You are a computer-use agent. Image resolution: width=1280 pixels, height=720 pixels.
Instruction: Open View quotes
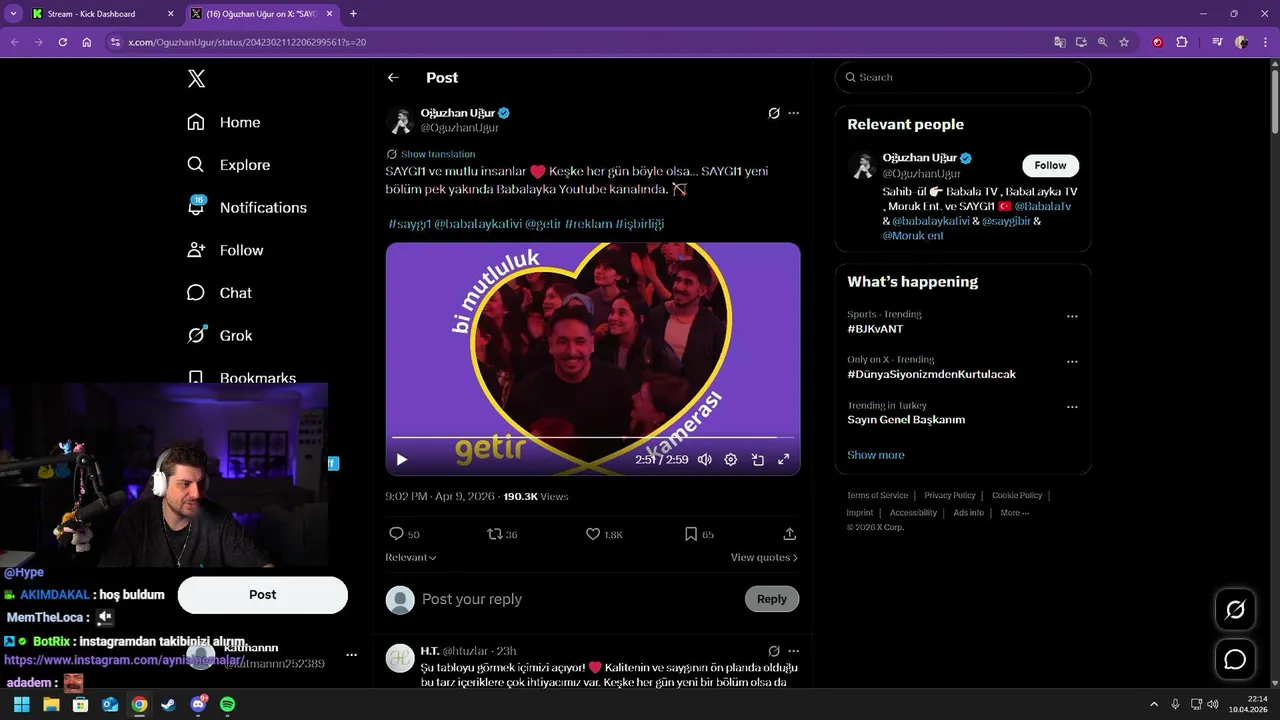coord(764,557)
